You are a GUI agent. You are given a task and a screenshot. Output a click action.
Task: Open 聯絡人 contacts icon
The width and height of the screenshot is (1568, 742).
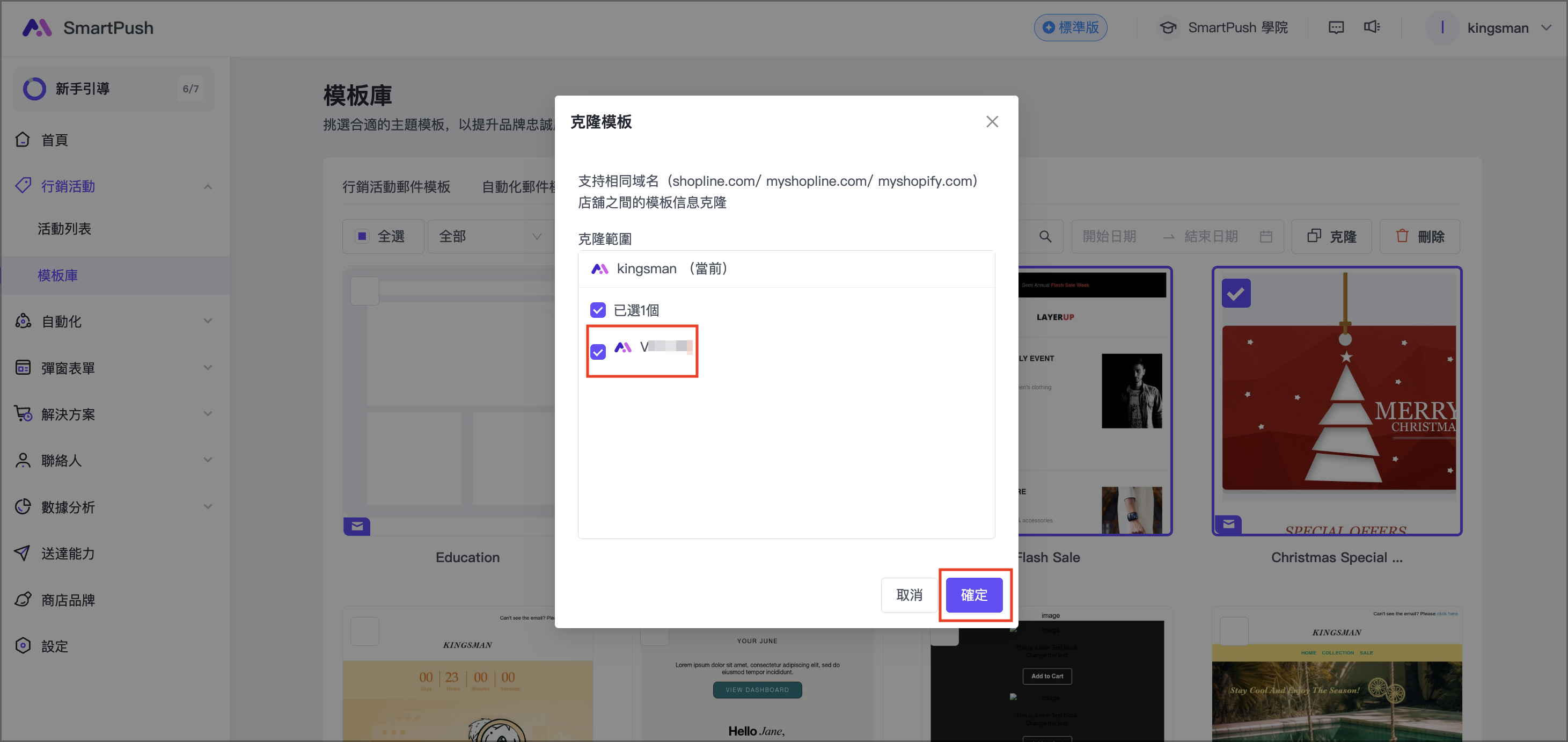click(x=23, y=460)
